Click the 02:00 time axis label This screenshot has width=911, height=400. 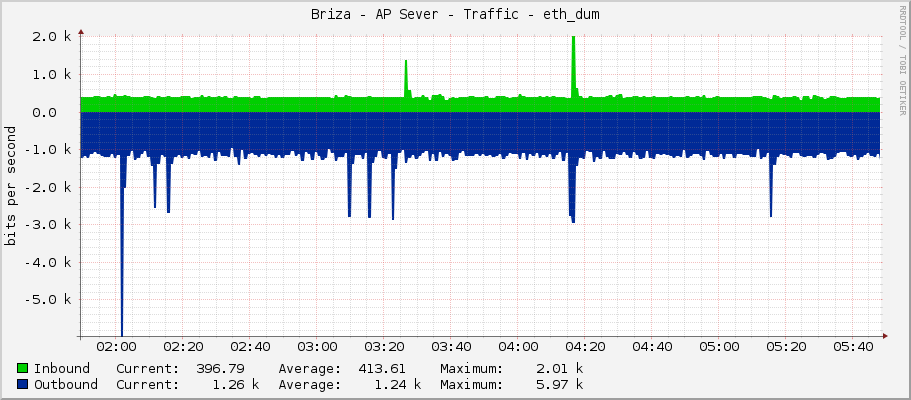click(x=115, y=347)
